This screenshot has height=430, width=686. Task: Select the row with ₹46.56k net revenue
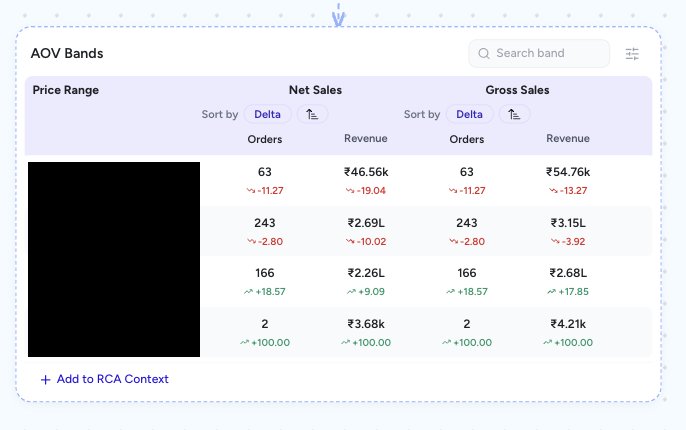click(339, 181)
